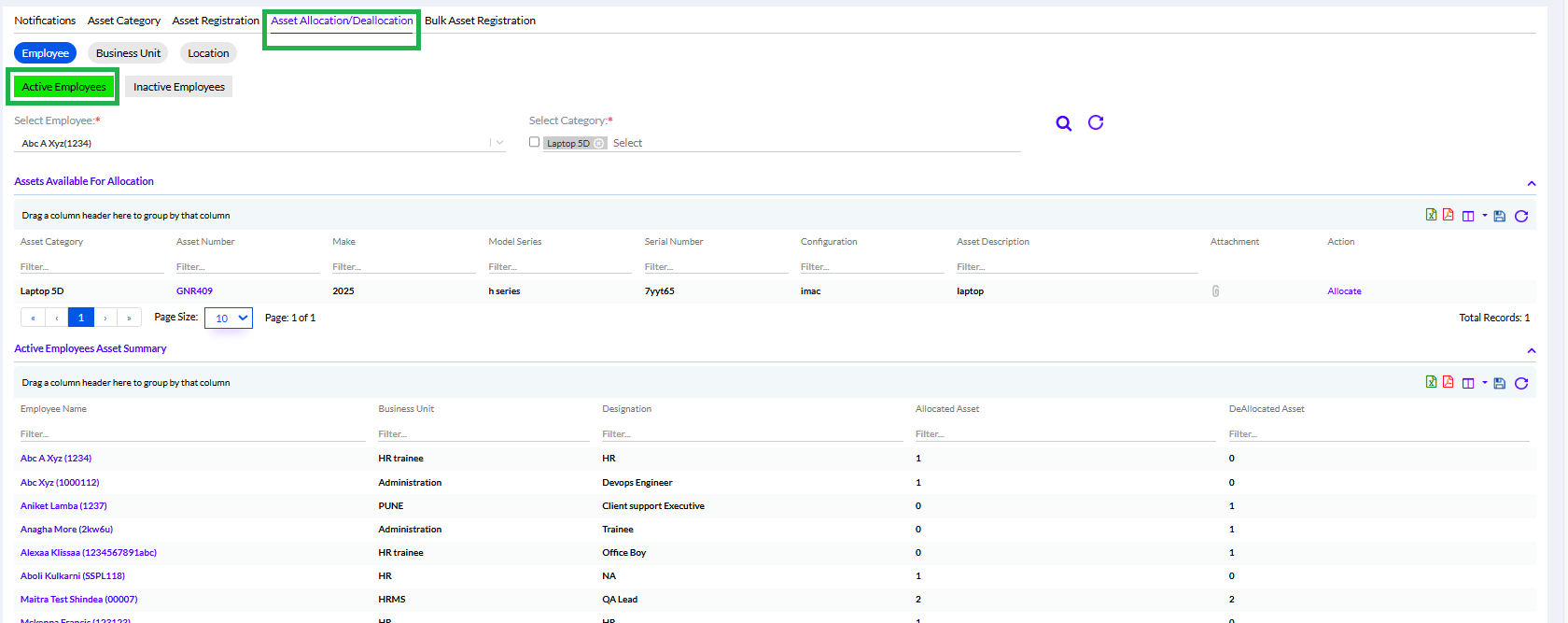Screen dimensions: 1568x623
Task: Click page number 1 button
Action: coord(81,318)
